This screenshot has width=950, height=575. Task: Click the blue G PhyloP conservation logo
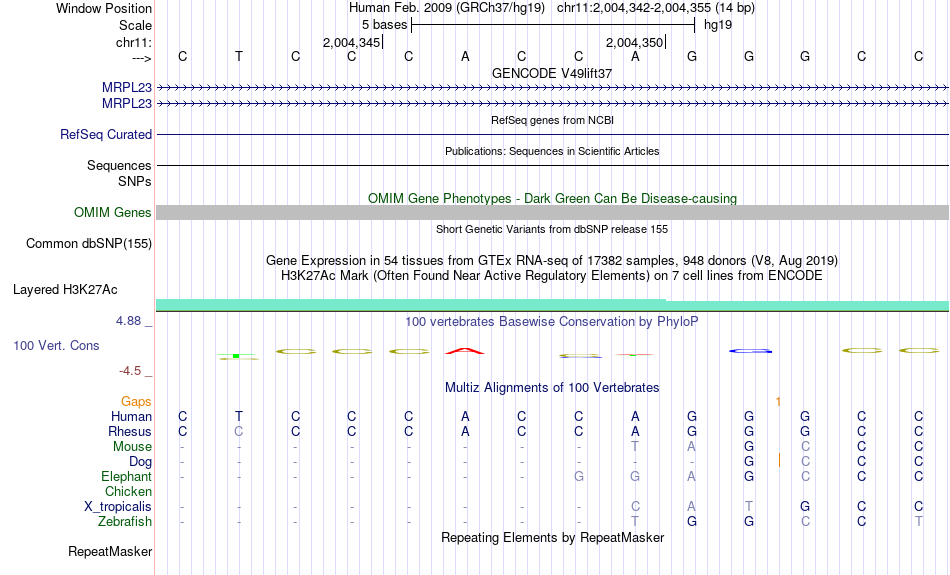point(750,351)
